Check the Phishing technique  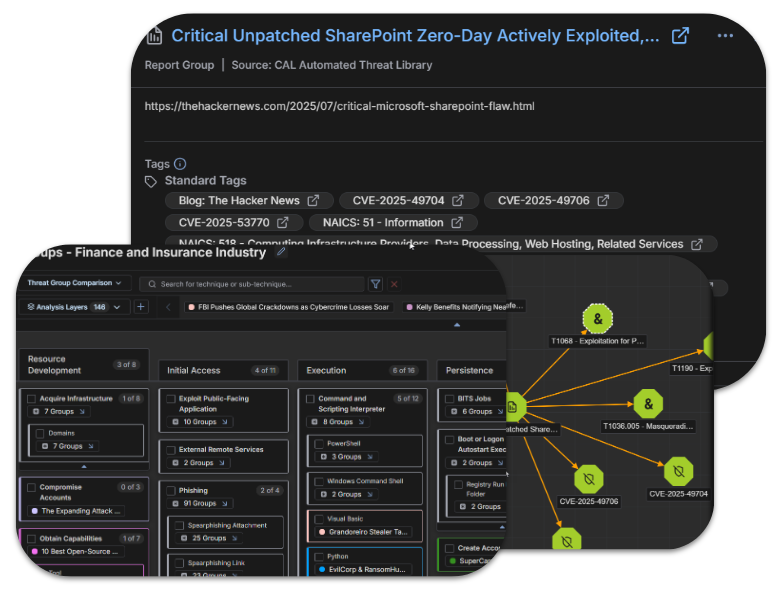click(171, 490)
